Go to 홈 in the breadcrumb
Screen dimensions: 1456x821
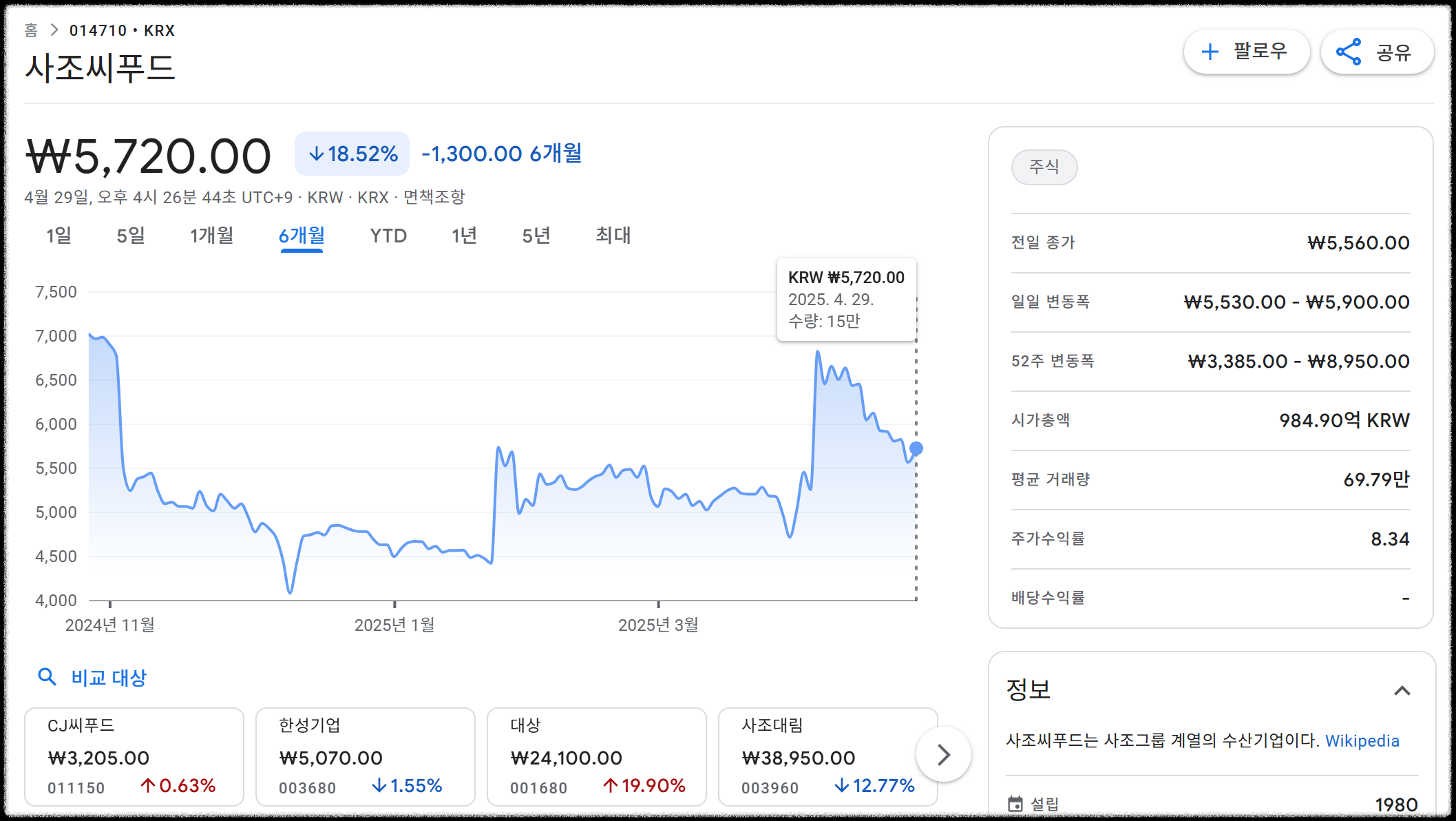[x=31, y=30]
